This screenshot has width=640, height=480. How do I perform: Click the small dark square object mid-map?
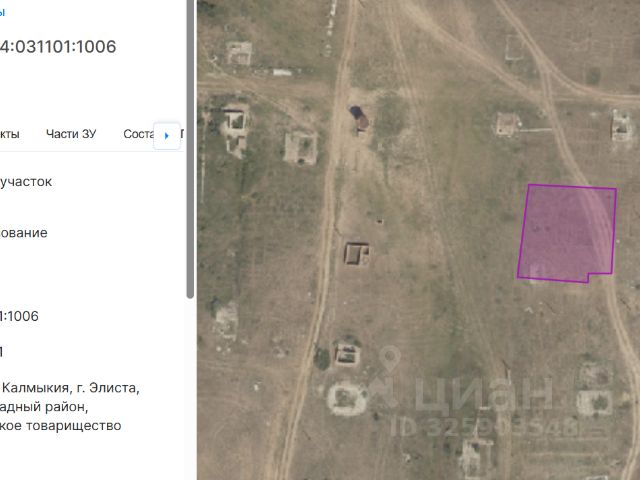380,221
